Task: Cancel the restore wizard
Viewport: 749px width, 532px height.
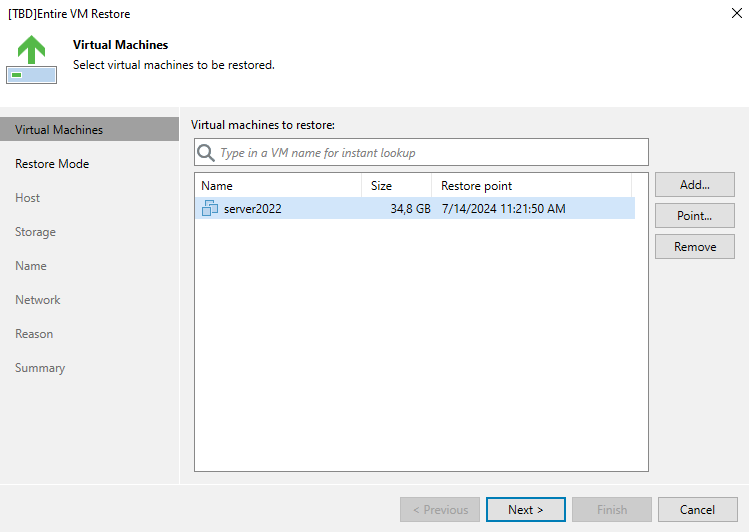Action: point(697,510)
